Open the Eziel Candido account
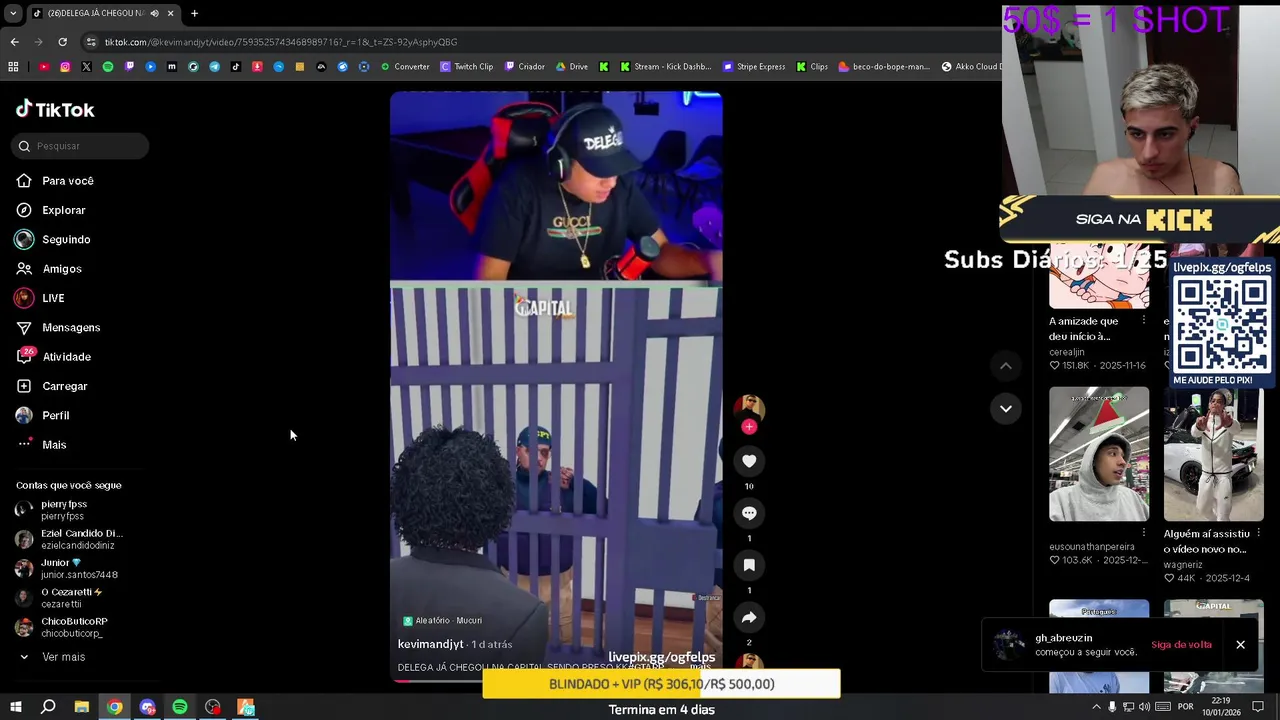This screenshot has width=1280, height=720. pos(69,539)
